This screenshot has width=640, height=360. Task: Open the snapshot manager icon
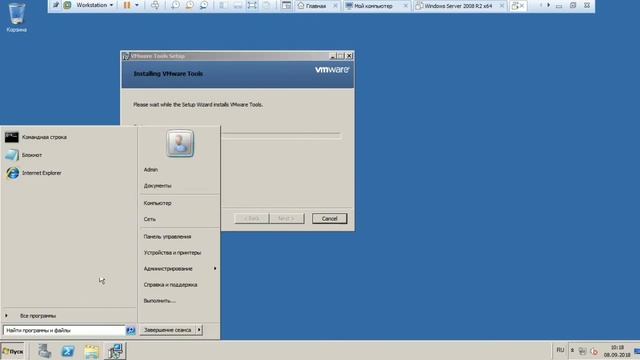pyautogui.click(x=204, y=5)
